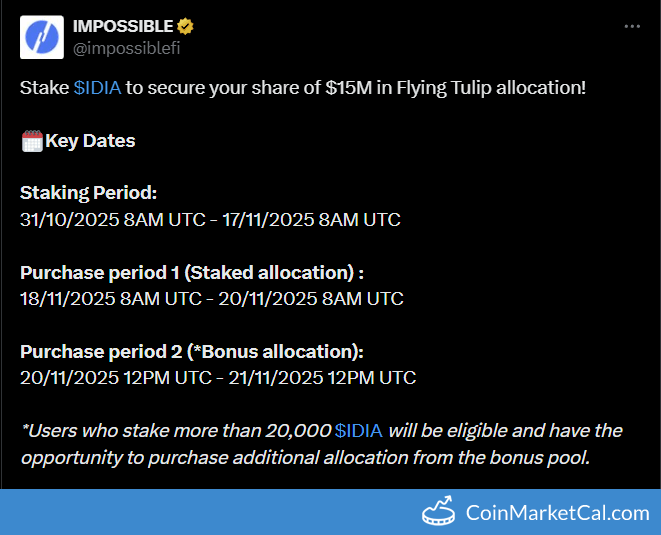661x535 pixels.
Task: Select the Staking Period heading
Action: tap(88, 193)
